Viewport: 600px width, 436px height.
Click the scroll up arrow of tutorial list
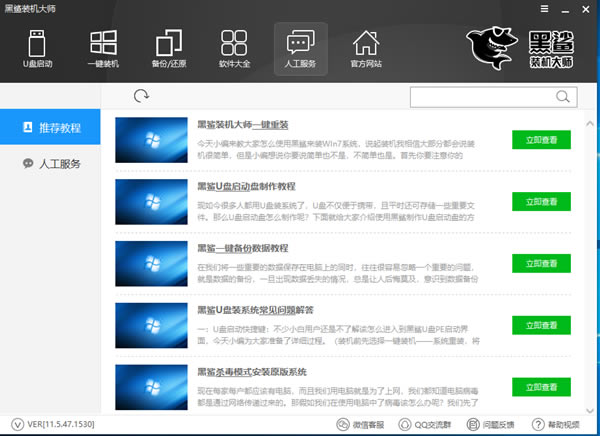pyautogui.click(x=590, y=123)
